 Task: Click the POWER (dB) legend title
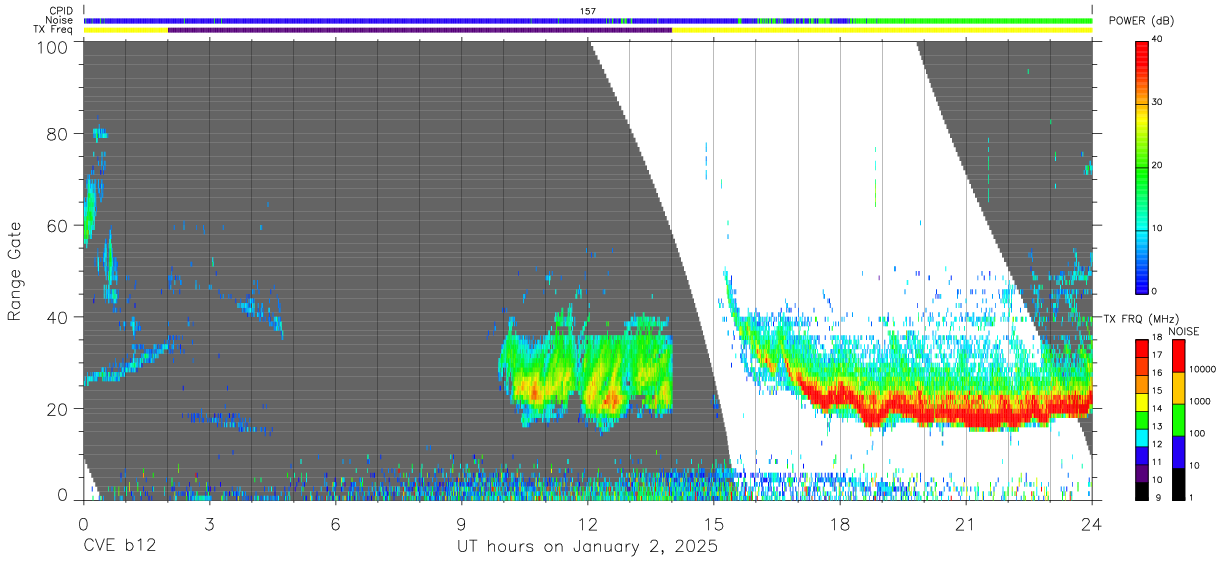point(1142,21)
